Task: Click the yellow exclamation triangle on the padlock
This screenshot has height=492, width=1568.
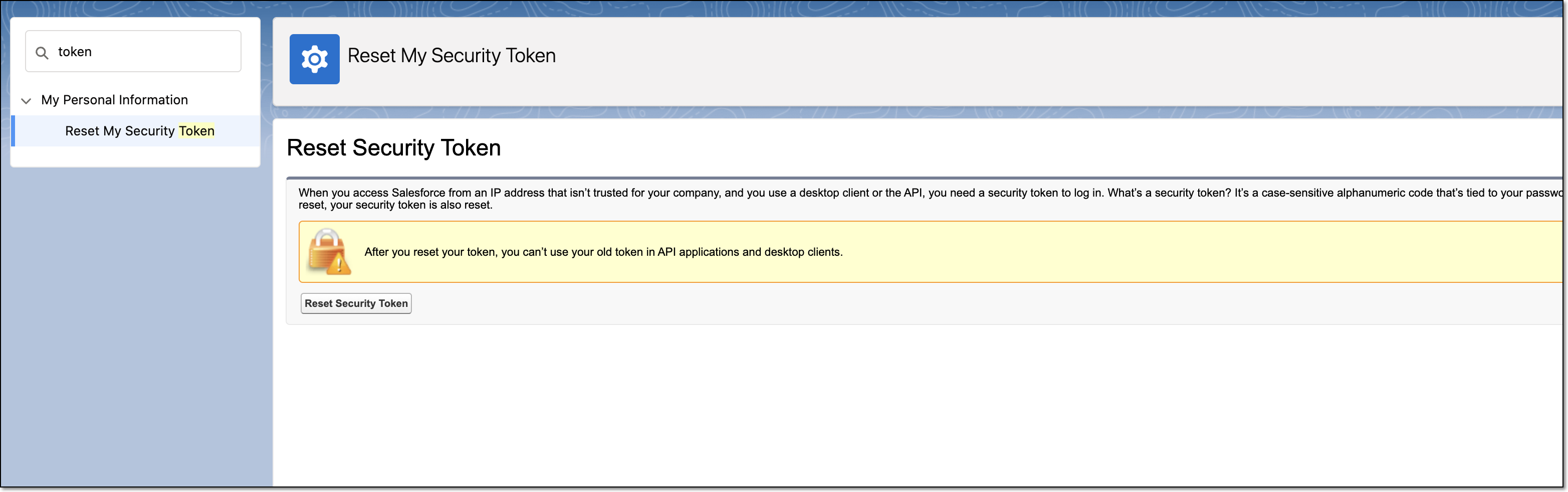Action: [339, 265]
